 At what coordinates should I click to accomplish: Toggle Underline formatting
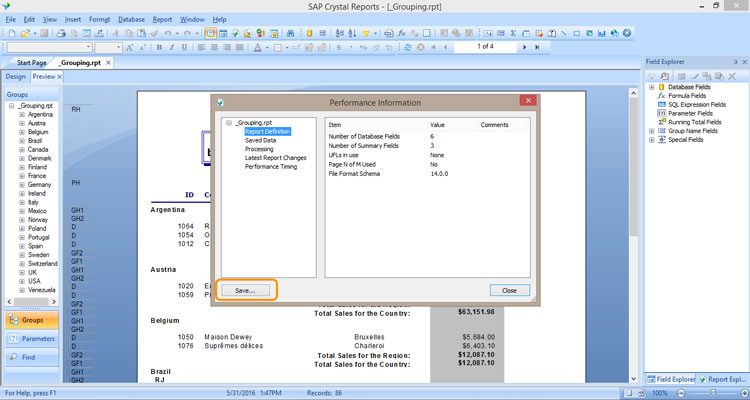click(184, 47)
